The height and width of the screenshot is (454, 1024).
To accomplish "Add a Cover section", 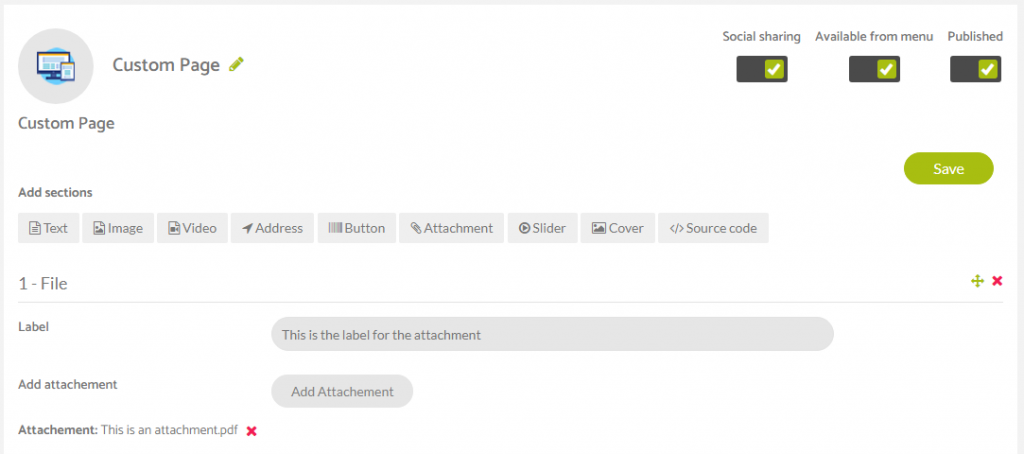I will (x=618, y=228).
